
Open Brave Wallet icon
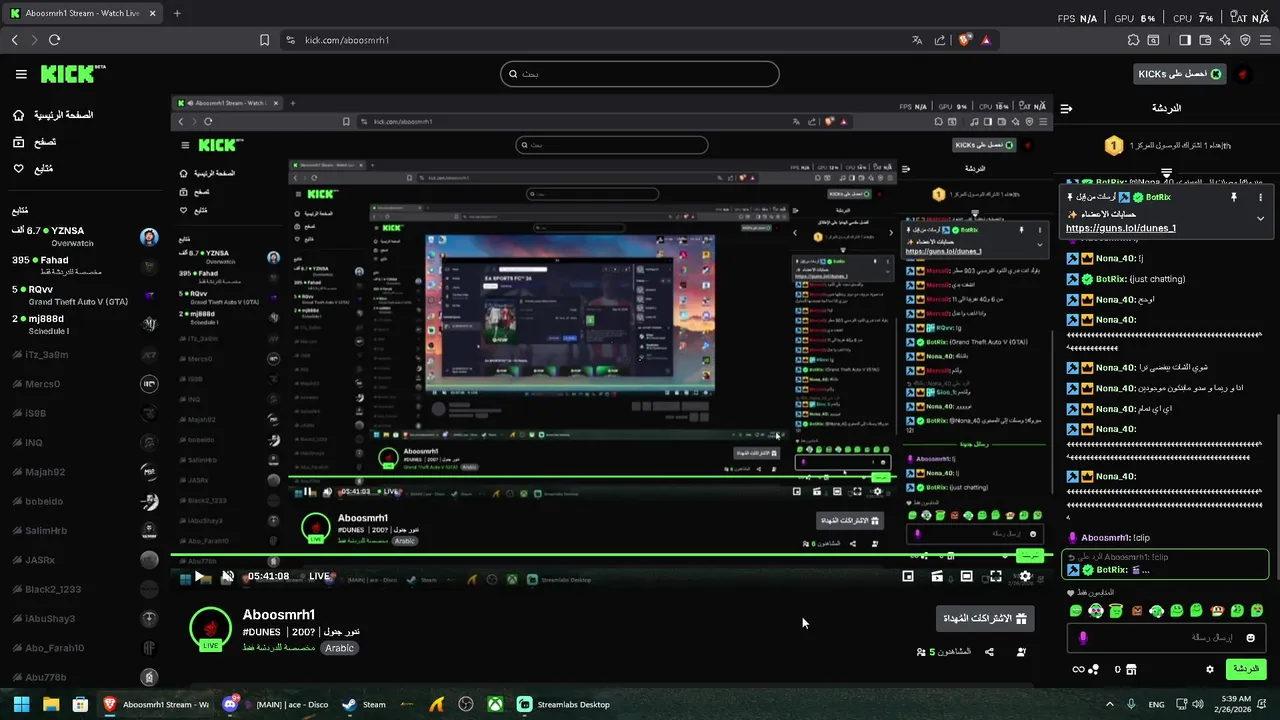coord(1205,40)
